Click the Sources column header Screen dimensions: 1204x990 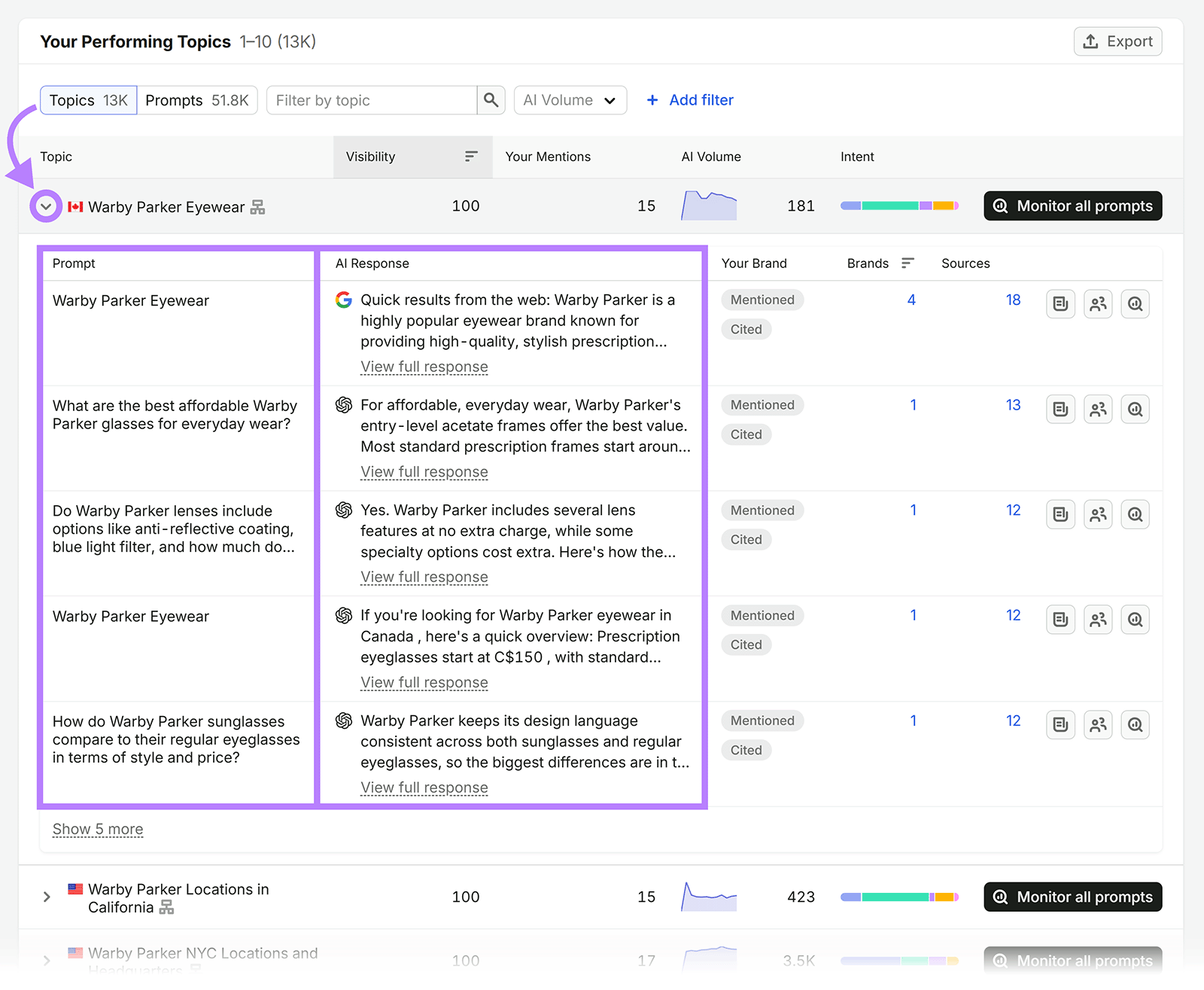tap(965, 263)
